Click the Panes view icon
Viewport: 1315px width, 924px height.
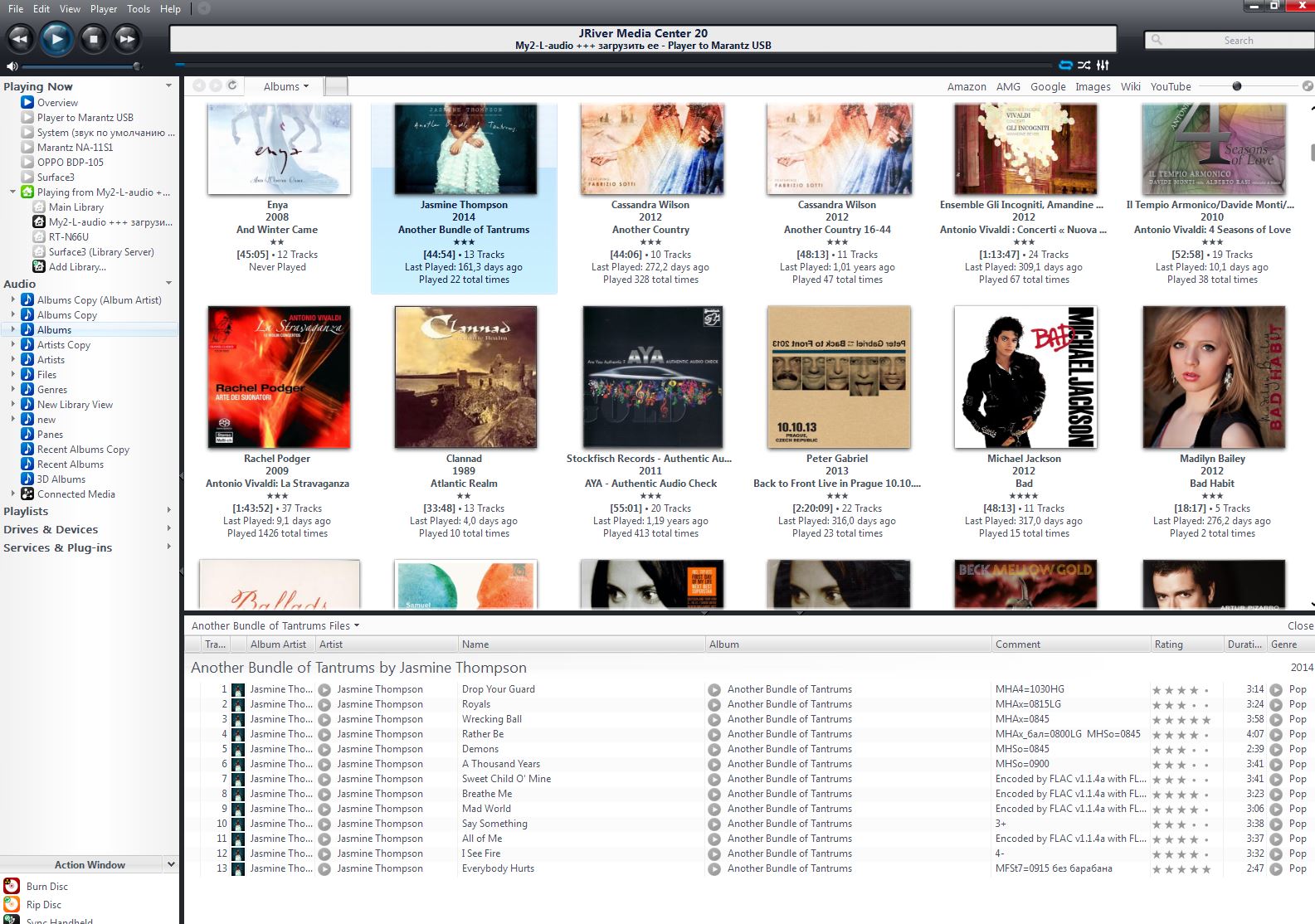[27, 435]
